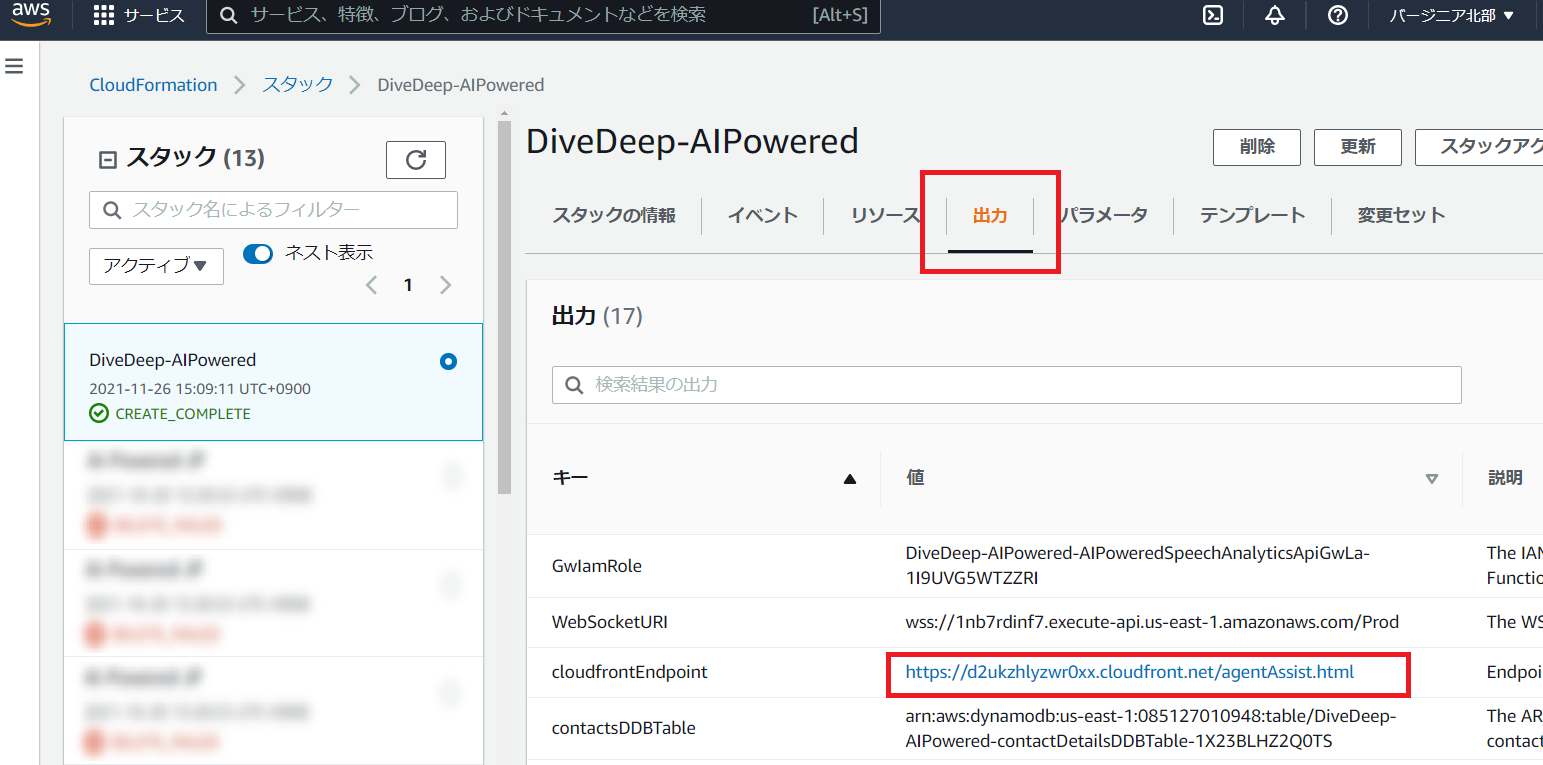Viewport: 1543px width, 765px height.
Task: Toggle the nested view switch
Action: [258, 254]
